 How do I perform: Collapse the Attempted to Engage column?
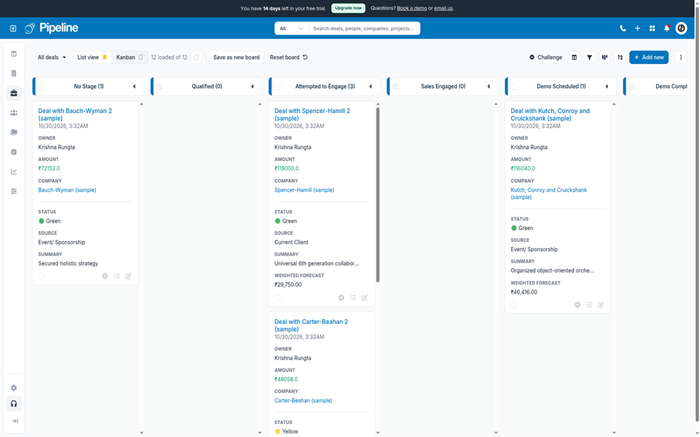click(x=371, y=87)
